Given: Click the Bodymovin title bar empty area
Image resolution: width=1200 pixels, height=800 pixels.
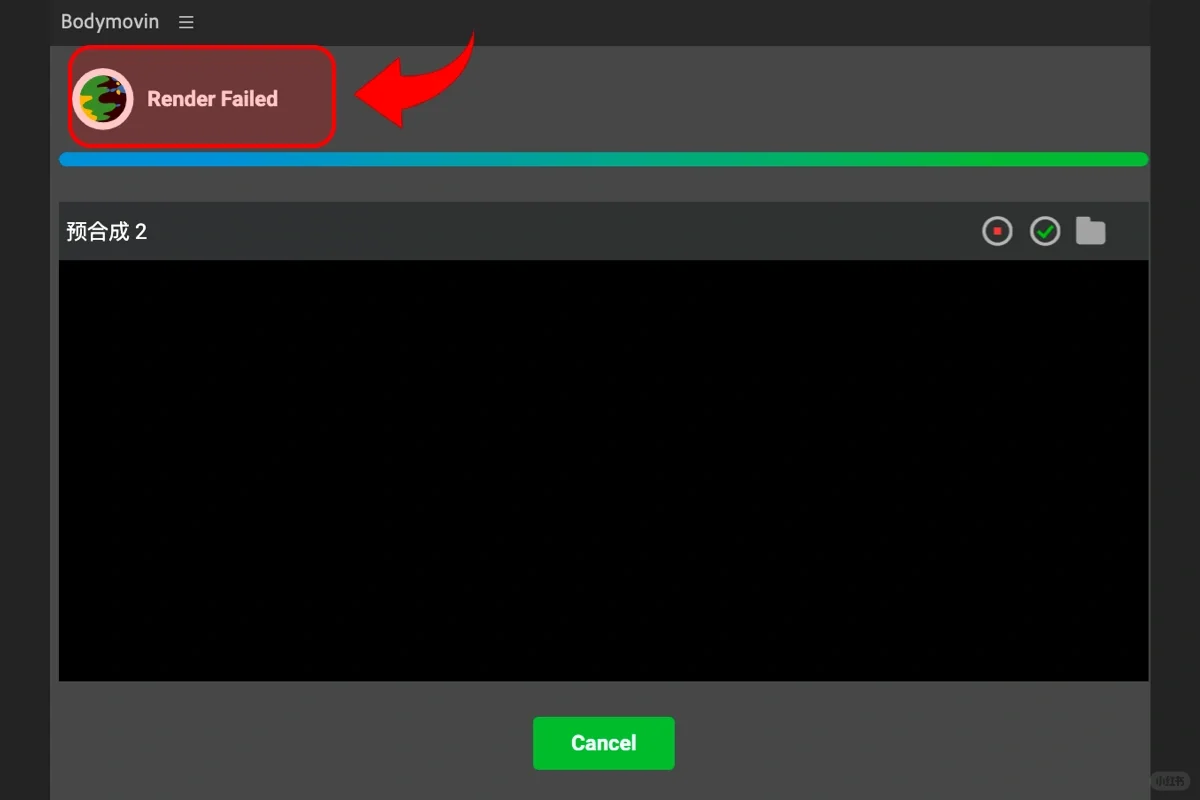Looking at the screenshot, I should pos(670,22).
